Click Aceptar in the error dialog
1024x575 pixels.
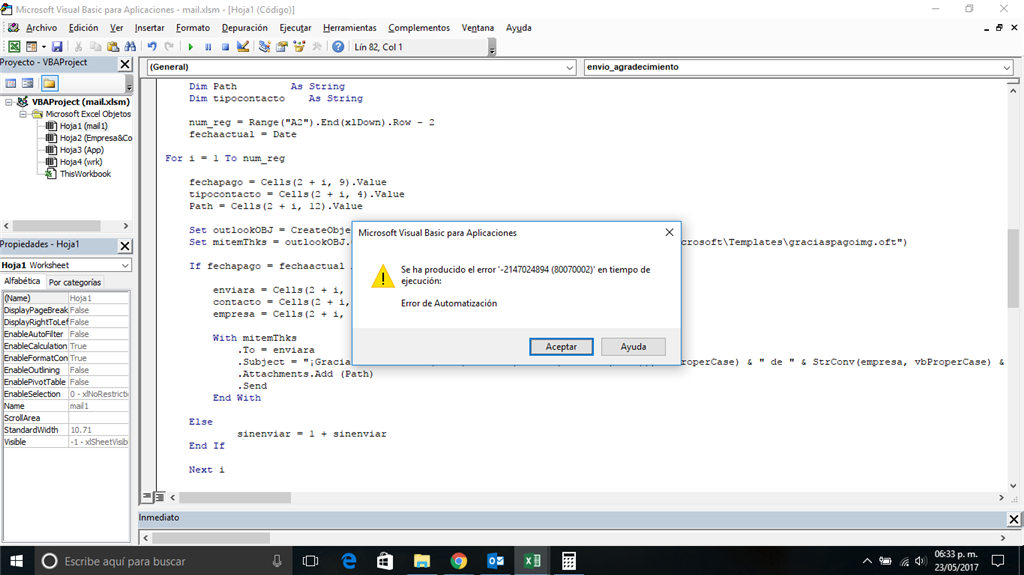[x=561, y=347]
